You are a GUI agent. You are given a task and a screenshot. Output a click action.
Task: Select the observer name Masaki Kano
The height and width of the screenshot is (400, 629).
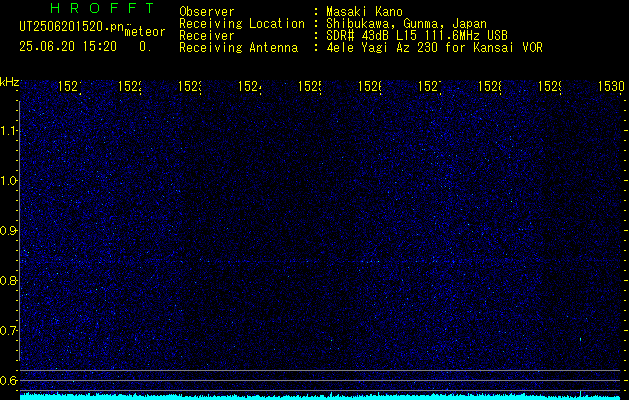click(364, 12)
